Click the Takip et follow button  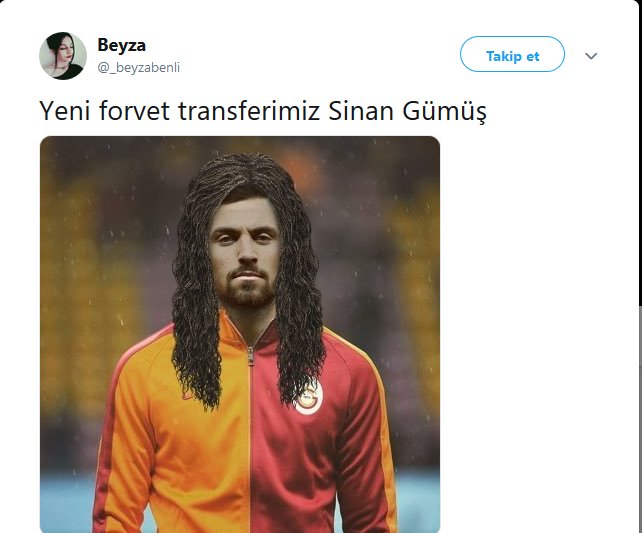[x=512, y=54]
